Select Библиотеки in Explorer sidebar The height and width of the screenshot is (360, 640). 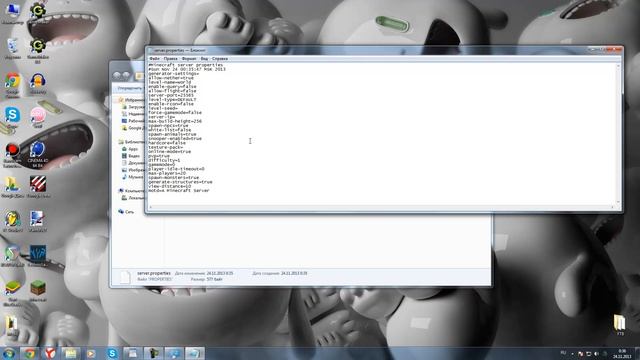point(131,142)
